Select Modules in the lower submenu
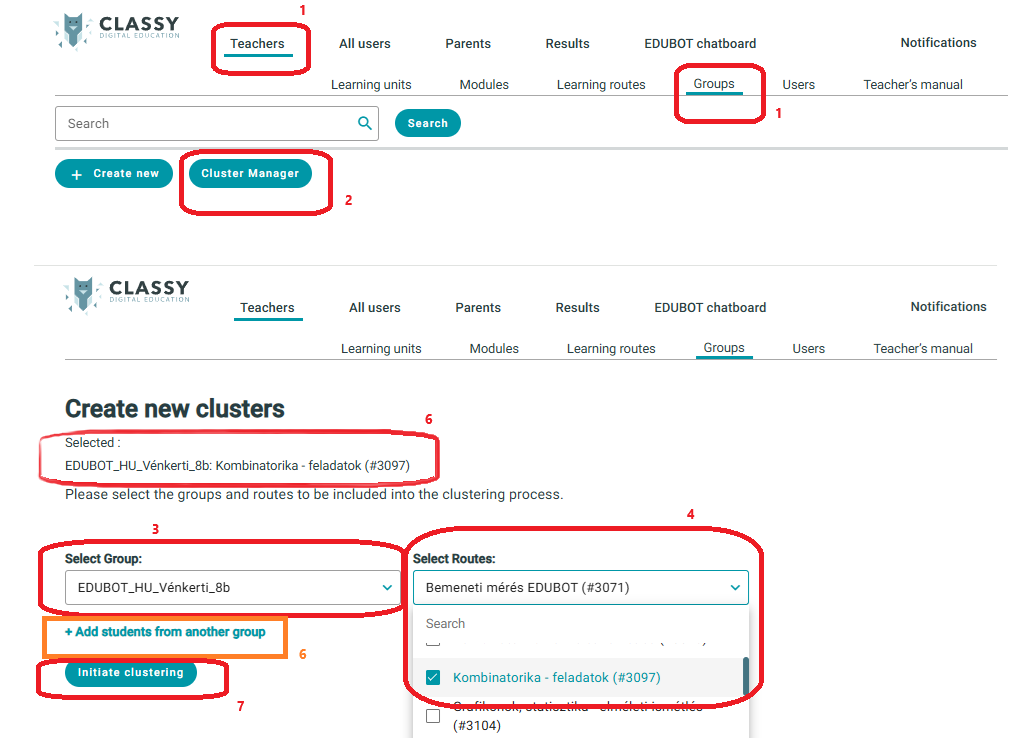This screenshot has width=1033, height=738. point(493,349)
